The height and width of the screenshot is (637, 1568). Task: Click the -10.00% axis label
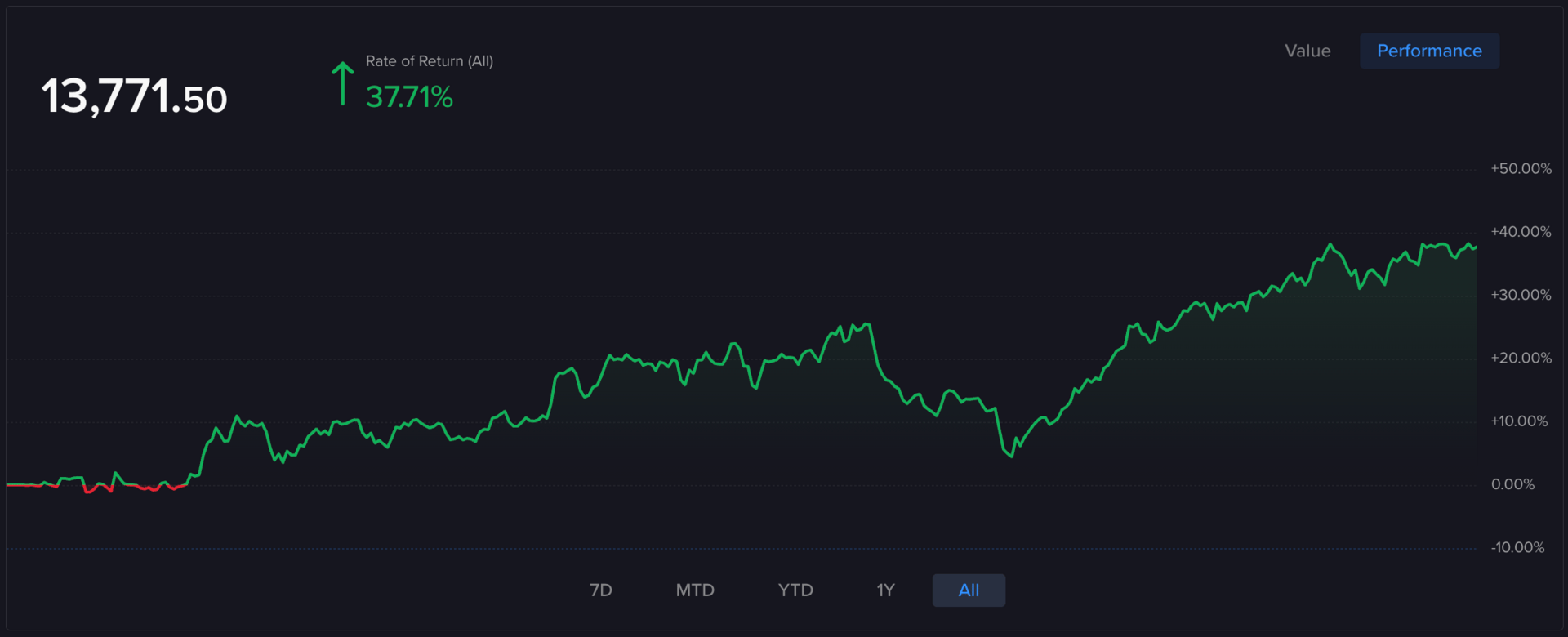(1517, 548)
